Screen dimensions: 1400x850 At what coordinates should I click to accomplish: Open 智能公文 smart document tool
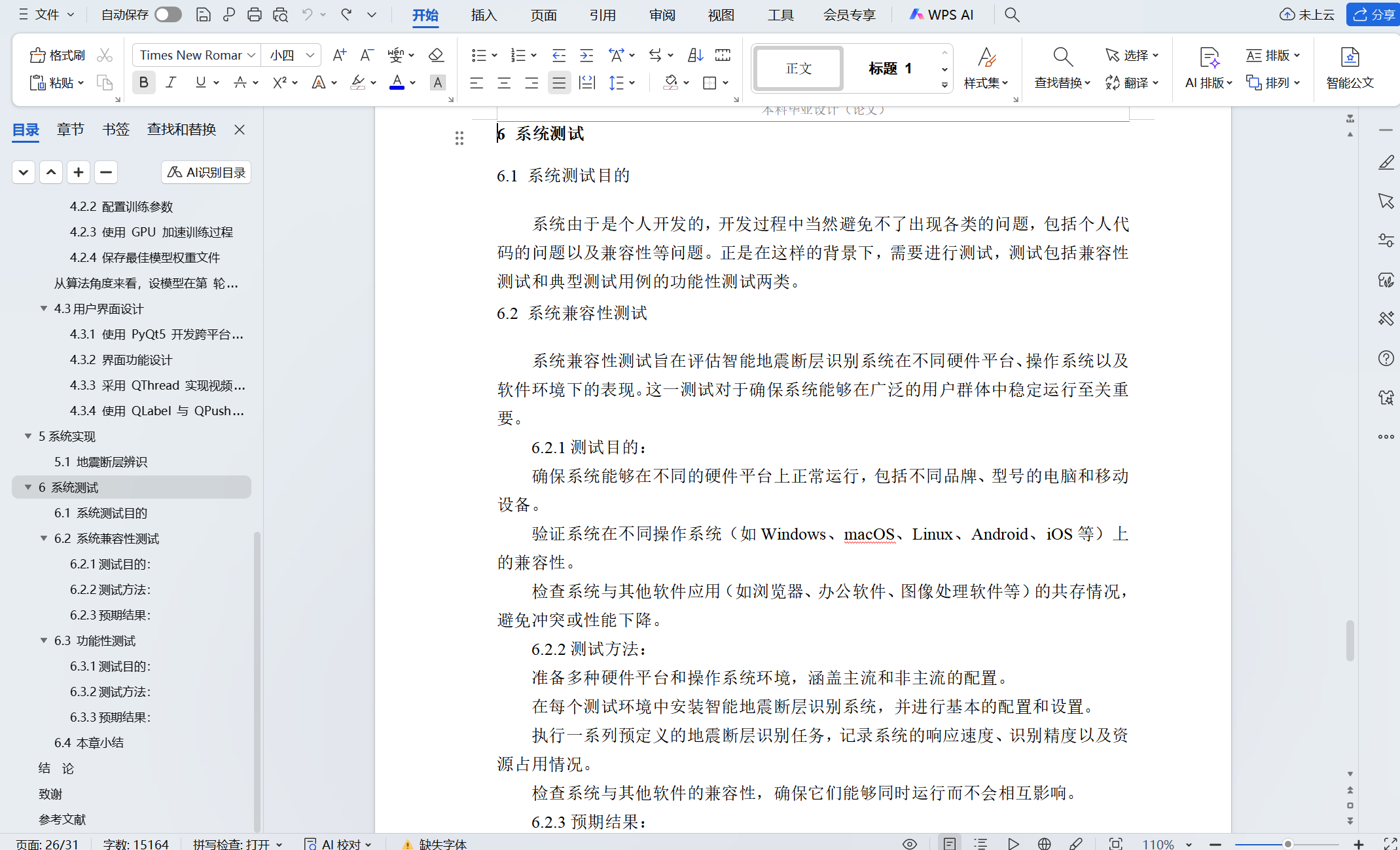tap(1350, 68)
